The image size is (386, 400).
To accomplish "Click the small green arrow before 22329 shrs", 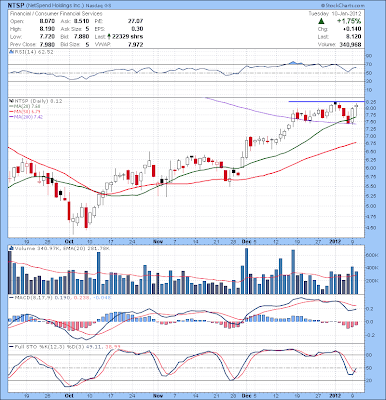I will (x=109, y=37).
